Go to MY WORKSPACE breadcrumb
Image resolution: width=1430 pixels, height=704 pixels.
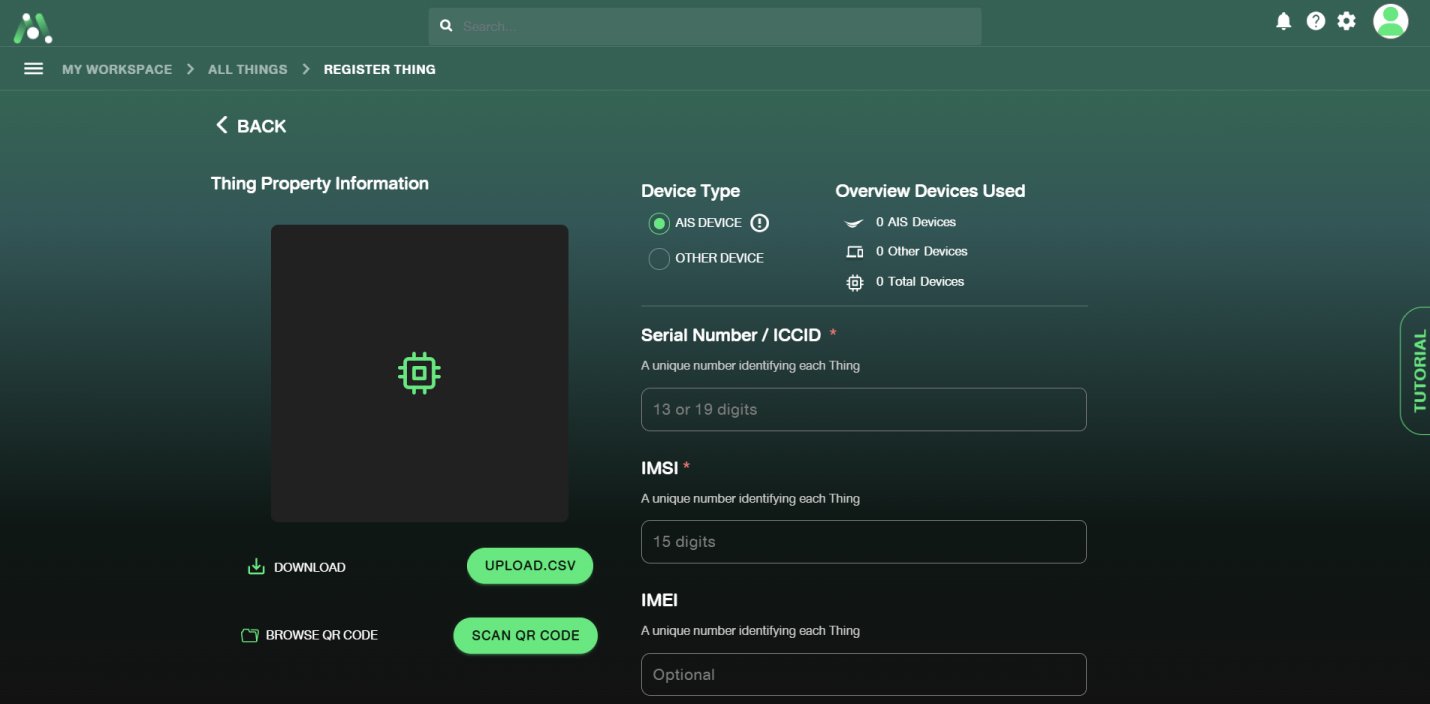(117, 69)
